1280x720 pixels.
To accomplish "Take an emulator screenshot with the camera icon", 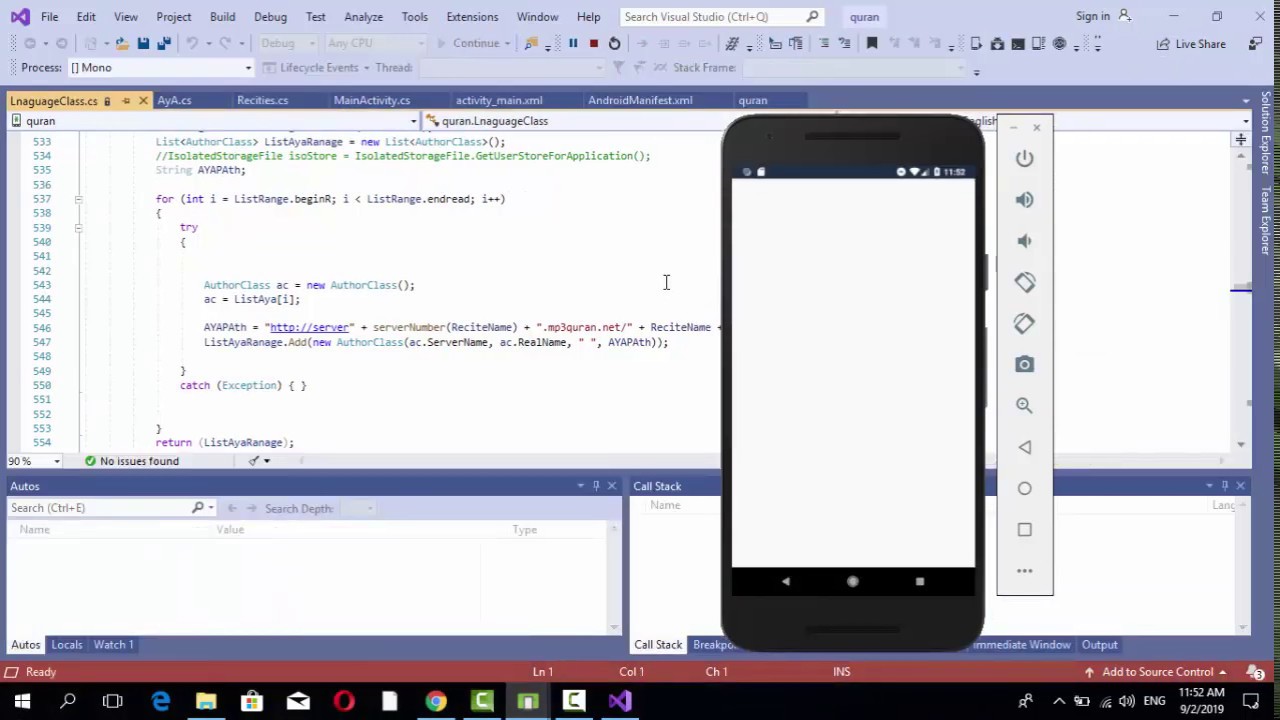I will click(x=1024, y=365).
